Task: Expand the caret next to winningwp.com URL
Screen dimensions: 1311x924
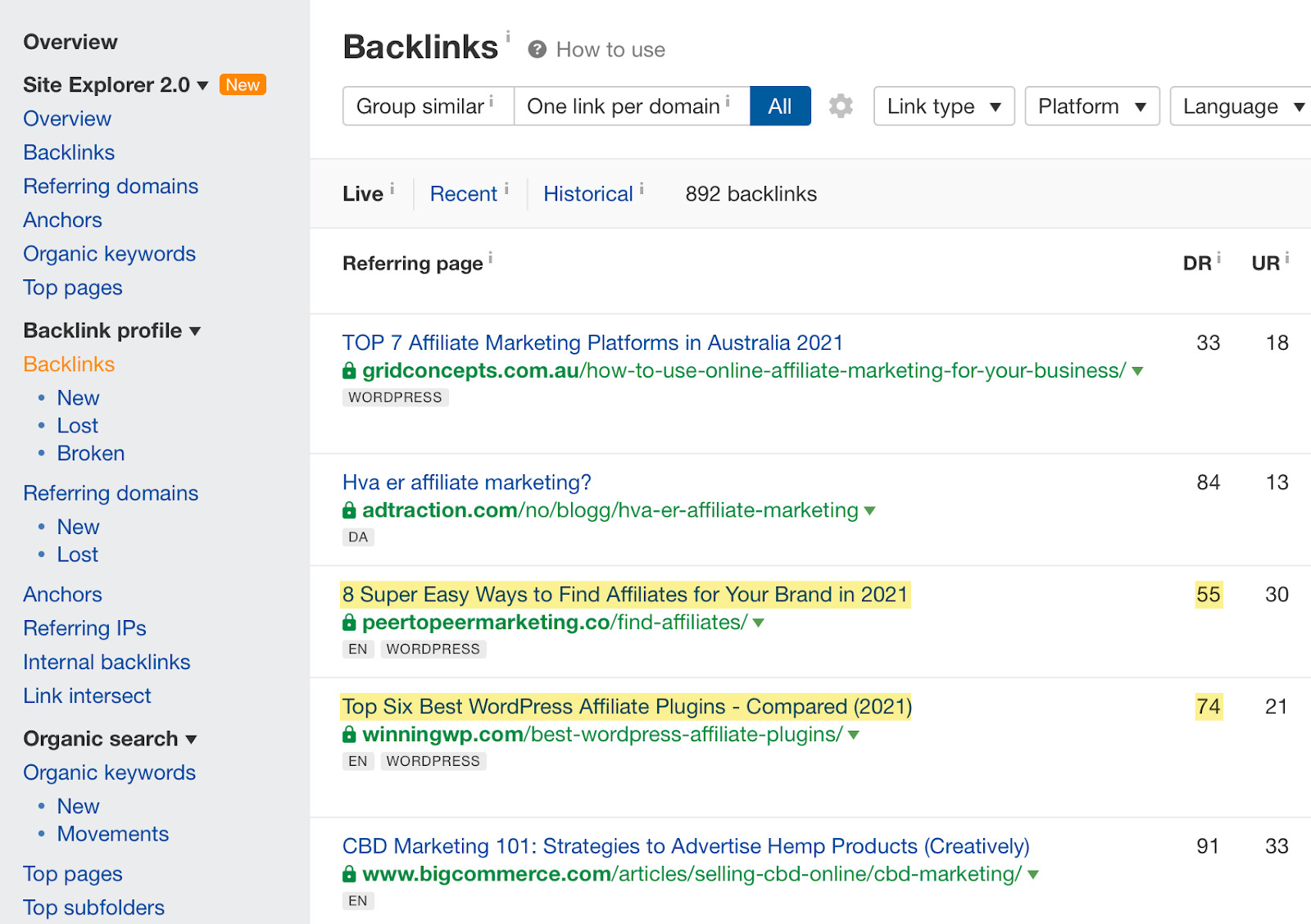Action: point(853,736)
